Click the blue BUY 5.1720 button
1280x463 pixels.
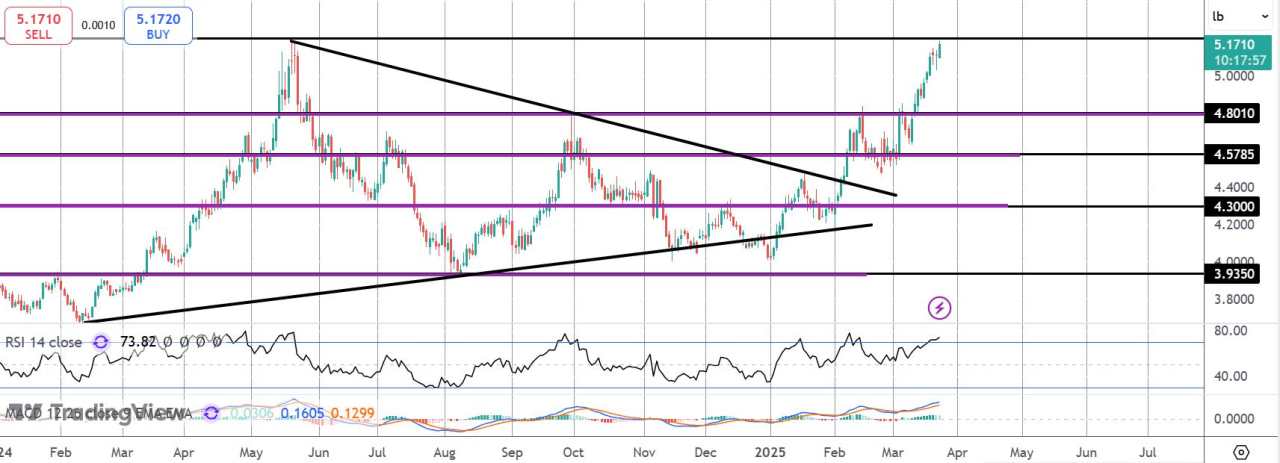[158, 24]
